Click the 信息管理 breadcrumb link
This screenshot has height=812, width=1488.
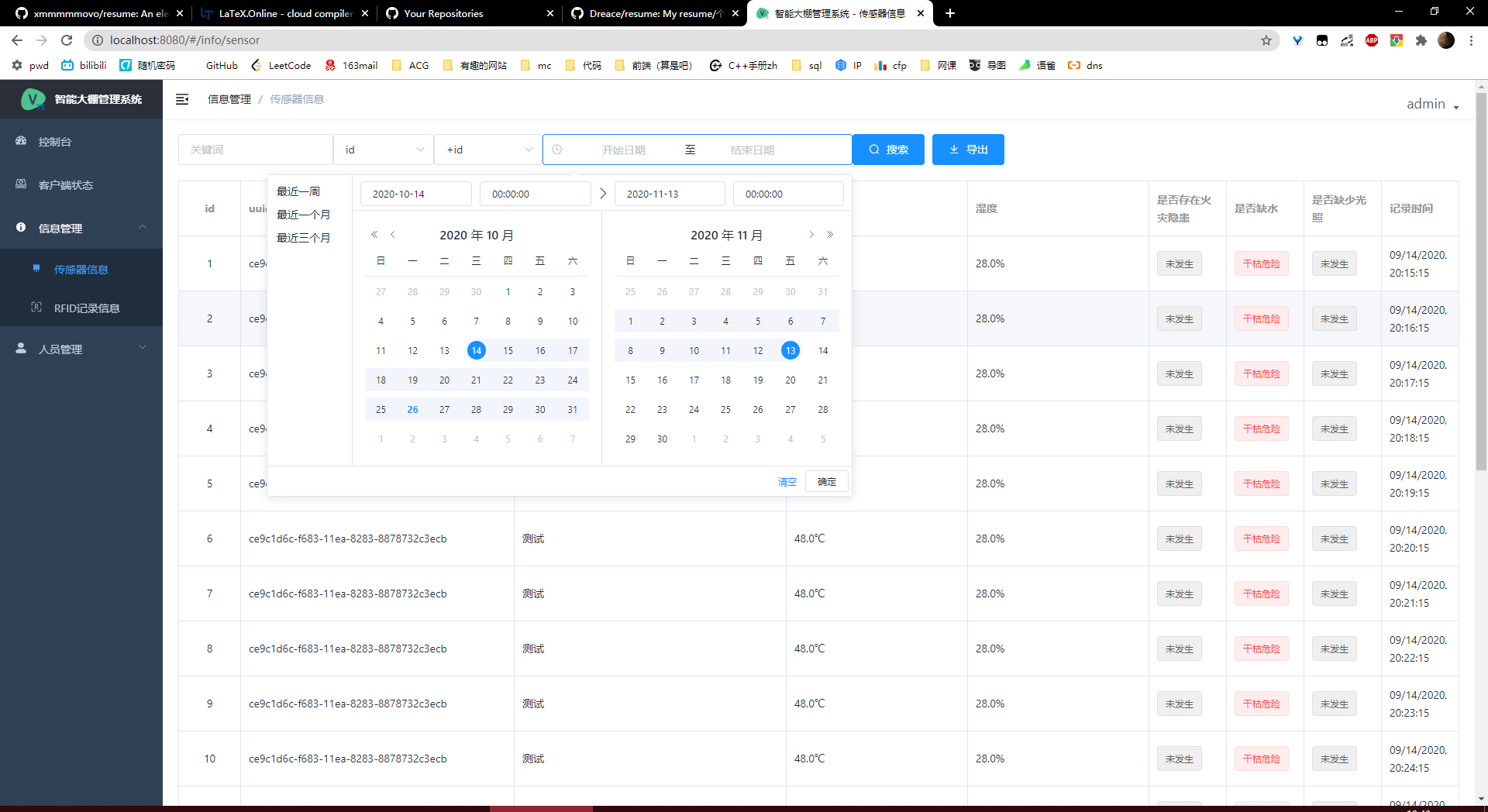coord(229,99)
